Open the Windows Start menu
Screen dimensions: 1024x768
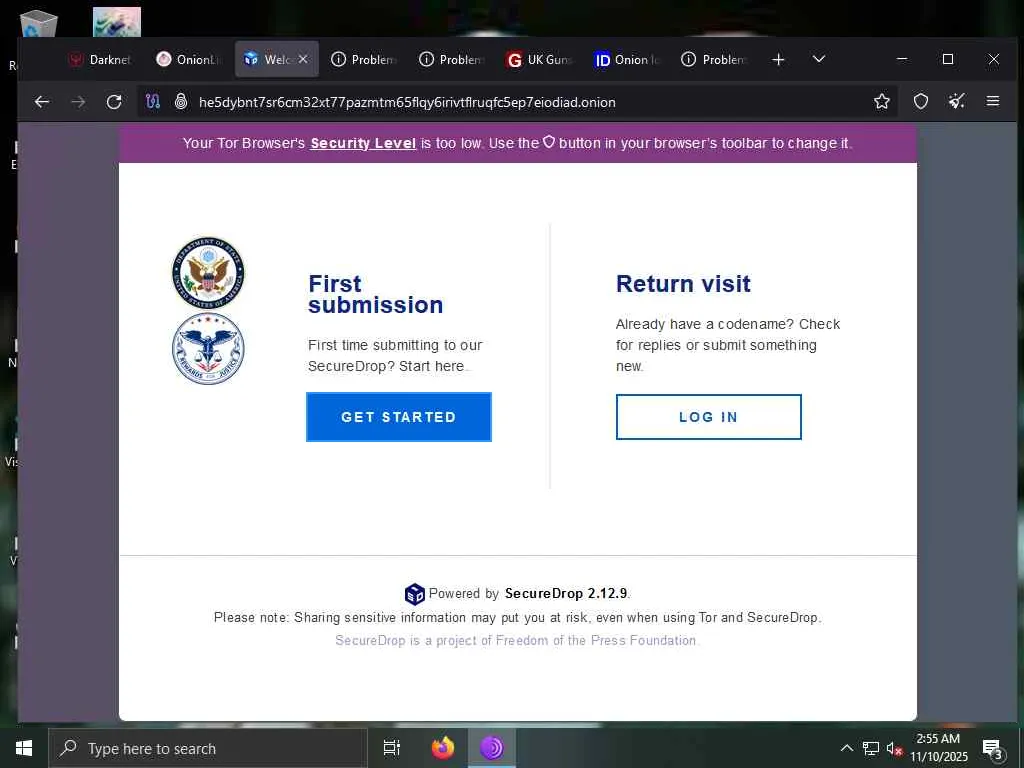24,748
